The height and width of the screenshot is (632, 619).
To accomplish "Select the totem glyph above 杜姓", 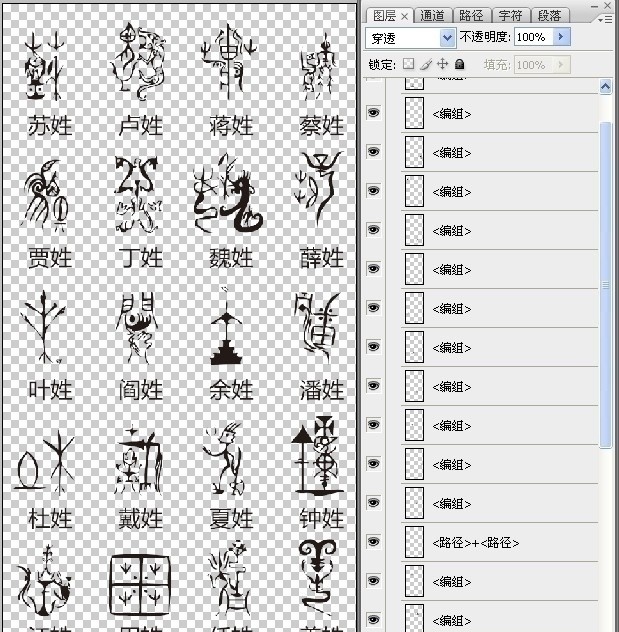I will tap(44, 462).
